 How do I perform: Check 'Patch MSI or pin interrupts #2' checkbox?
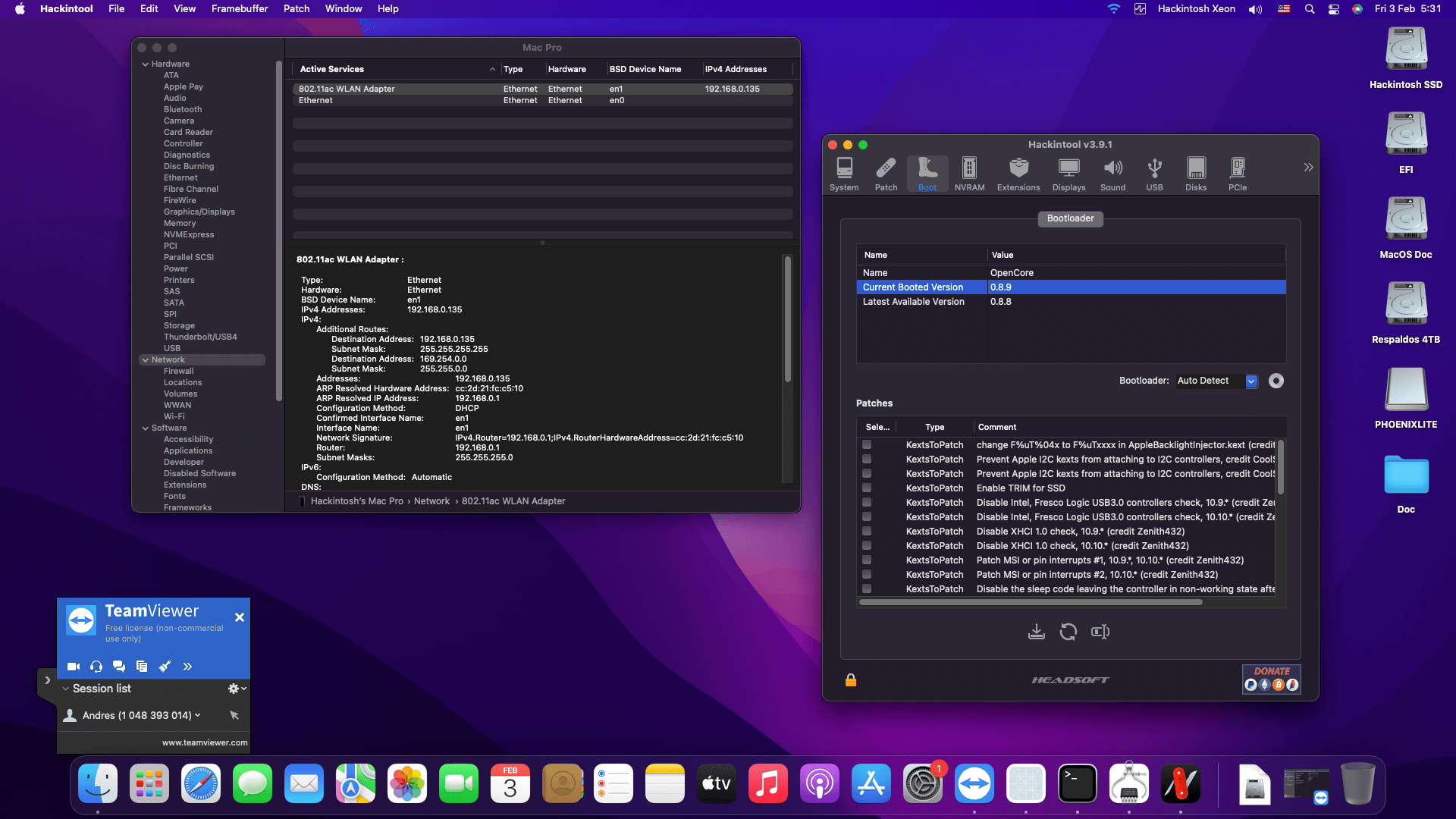[x=867, y=575]
